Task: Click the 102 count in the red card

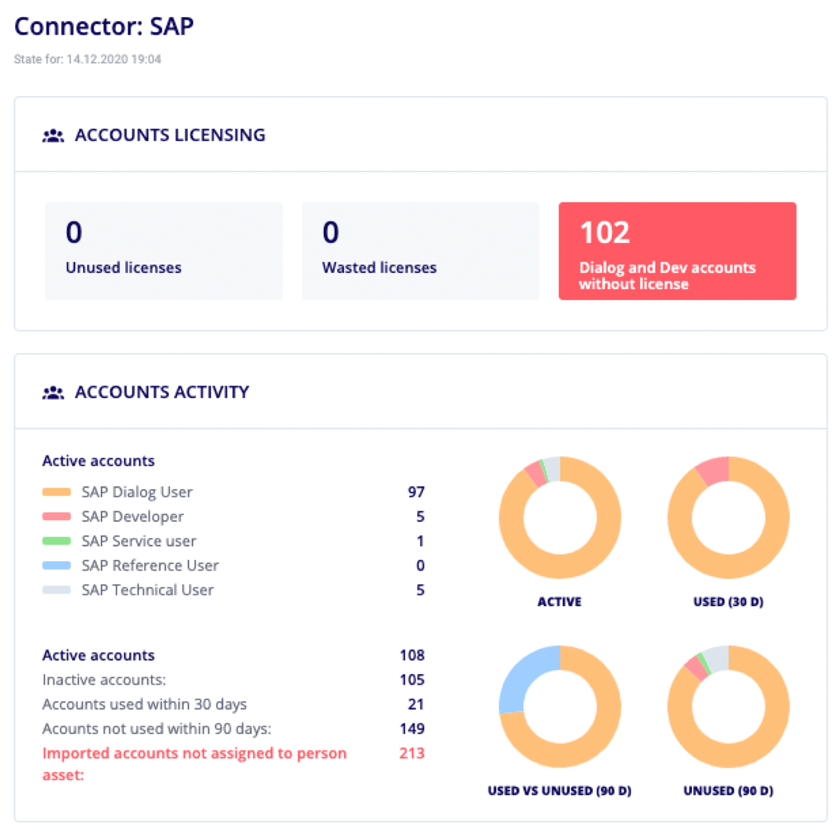Action: tap(605, 233)
